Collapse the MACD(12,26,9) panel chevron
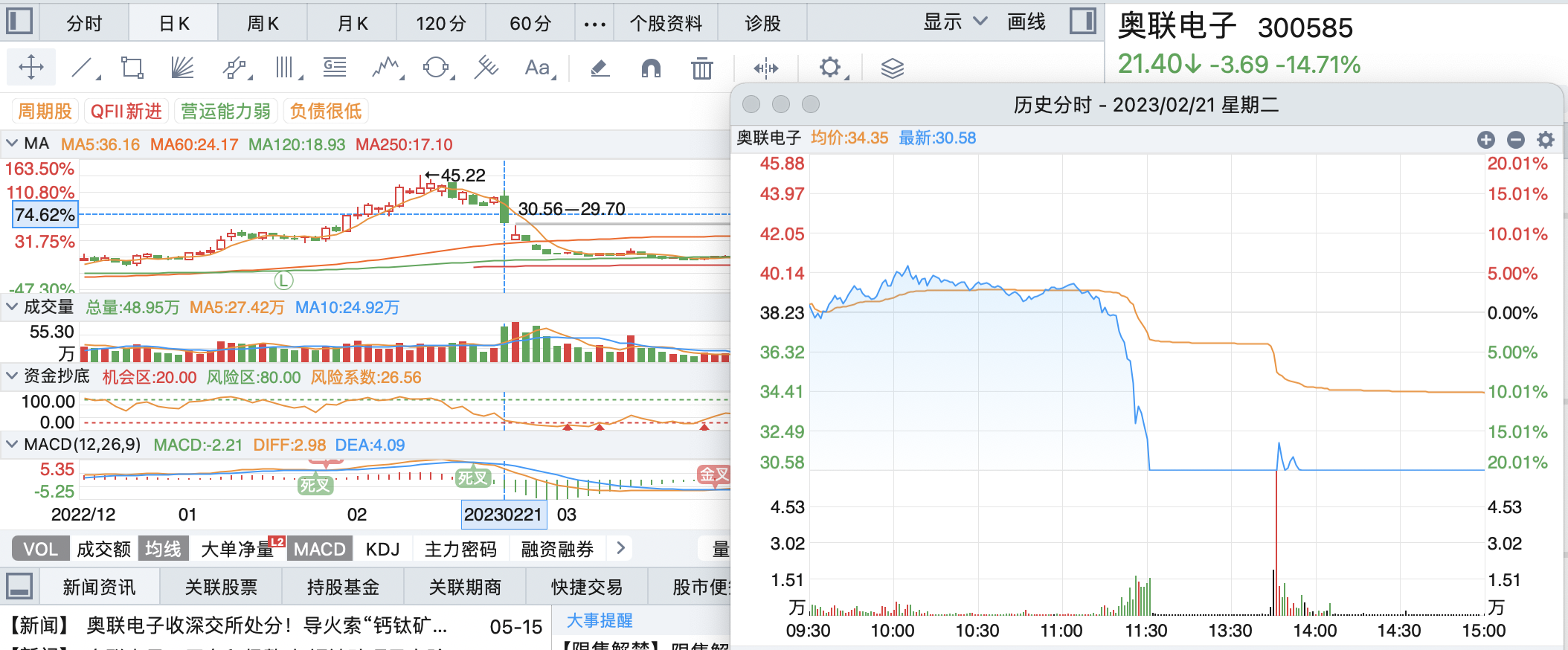This screenshot has width=1568, height=650. pyautogui.click(x=12, y=444)
